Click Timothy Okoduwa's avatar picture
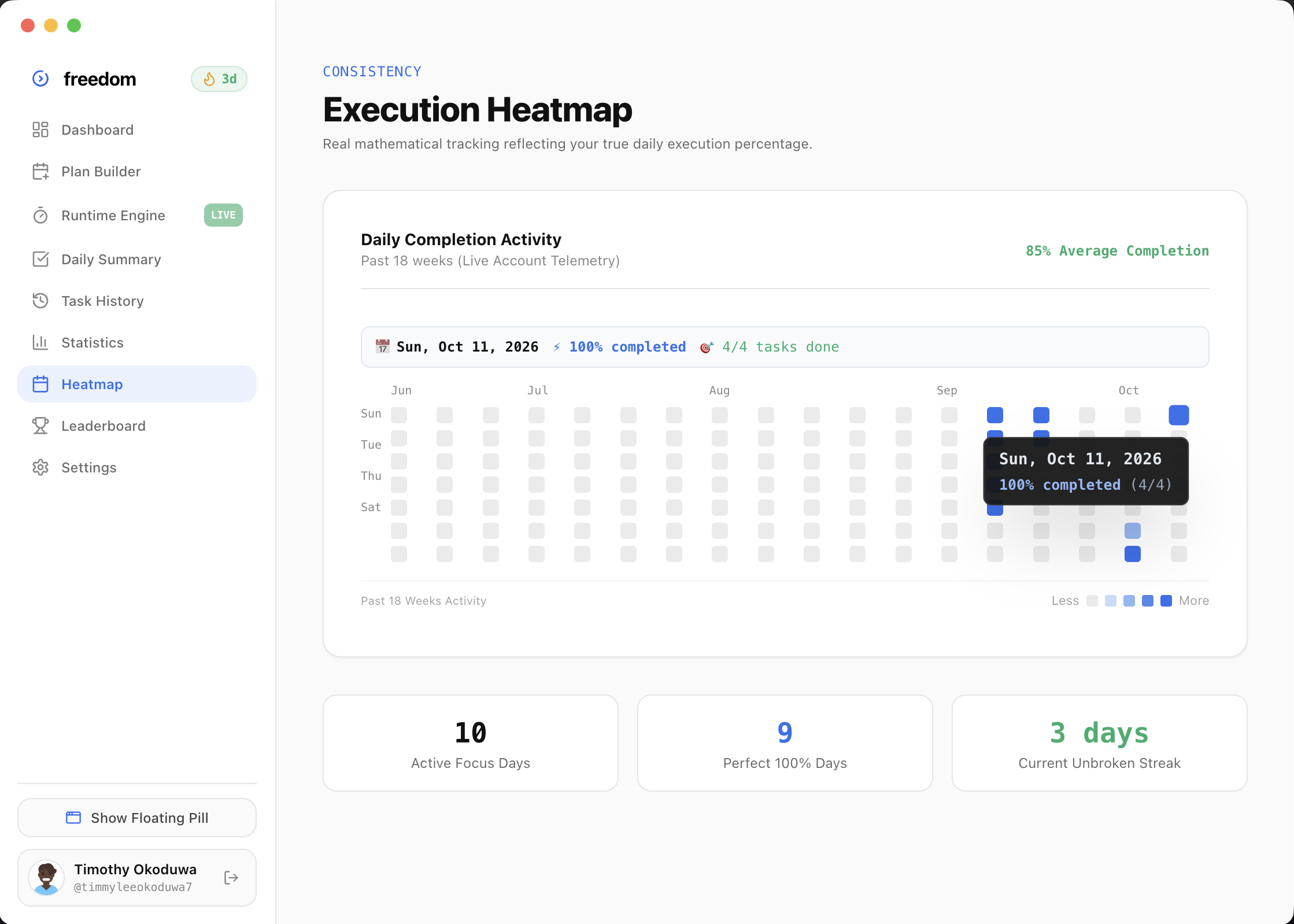The width and height of the screenshot is (1294, 924). click(x=46, y=877)
